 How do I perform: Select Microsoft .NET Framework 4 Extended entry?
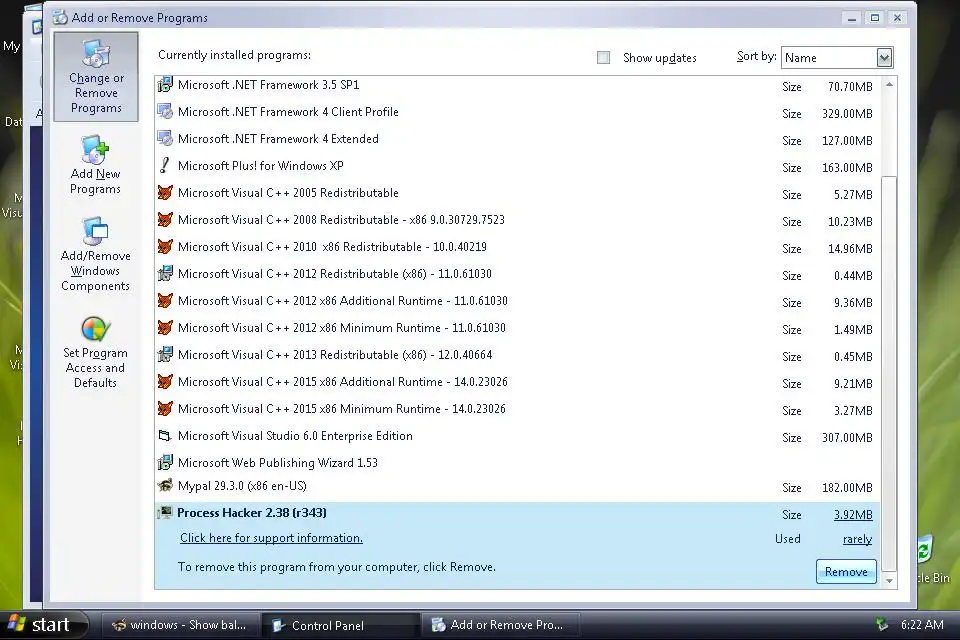point(518,139)
